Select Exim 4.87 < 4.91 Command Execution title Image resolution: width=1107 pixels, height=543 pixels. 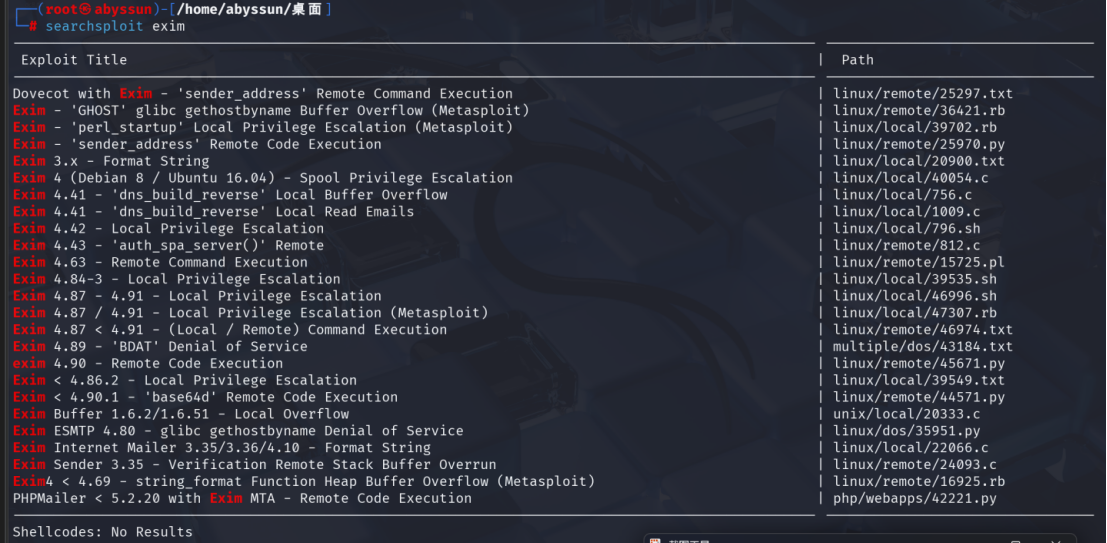click(x=230, y=330)
